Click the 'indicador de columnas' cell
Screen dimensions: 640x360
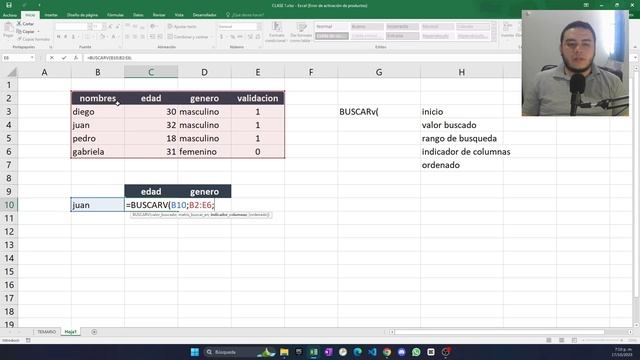462,151
